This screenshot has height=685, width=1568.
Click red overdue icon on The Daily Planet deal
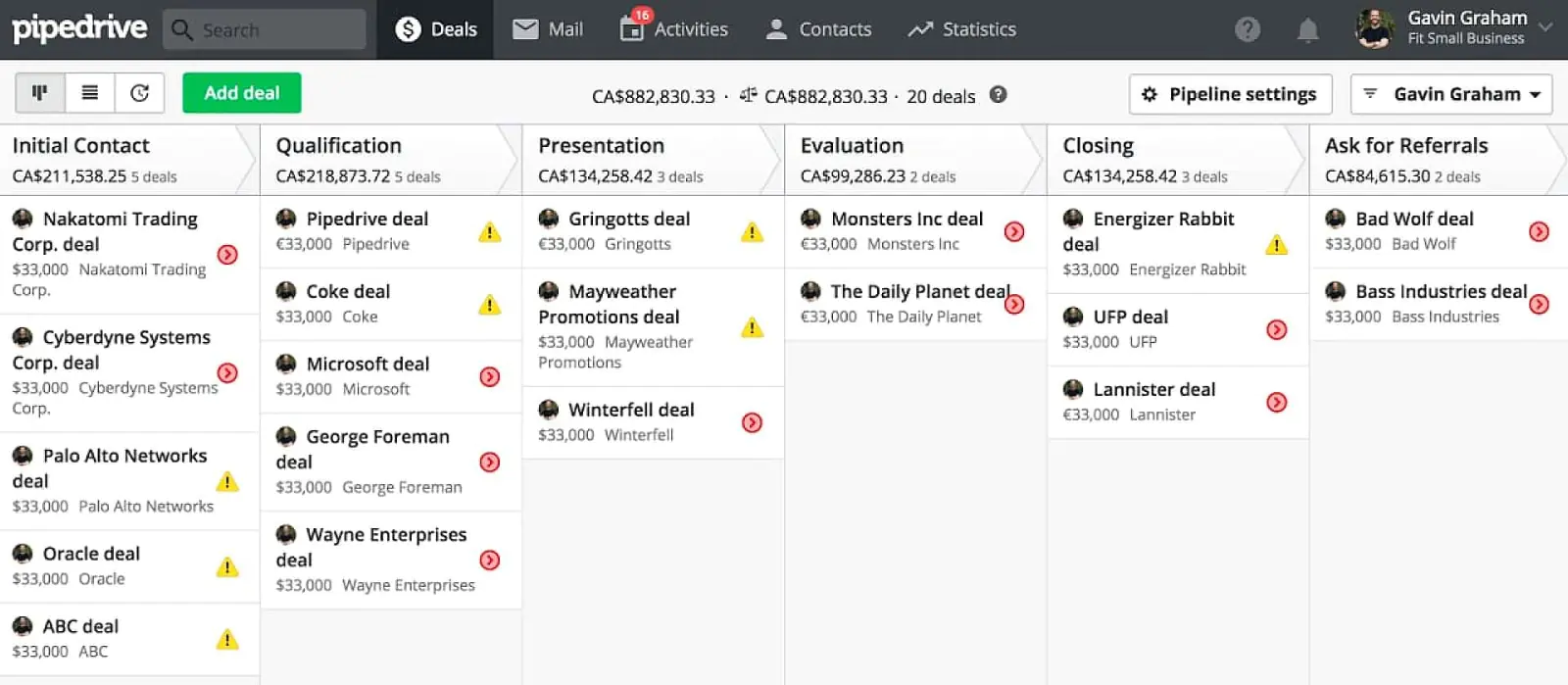pos(1015,305)
